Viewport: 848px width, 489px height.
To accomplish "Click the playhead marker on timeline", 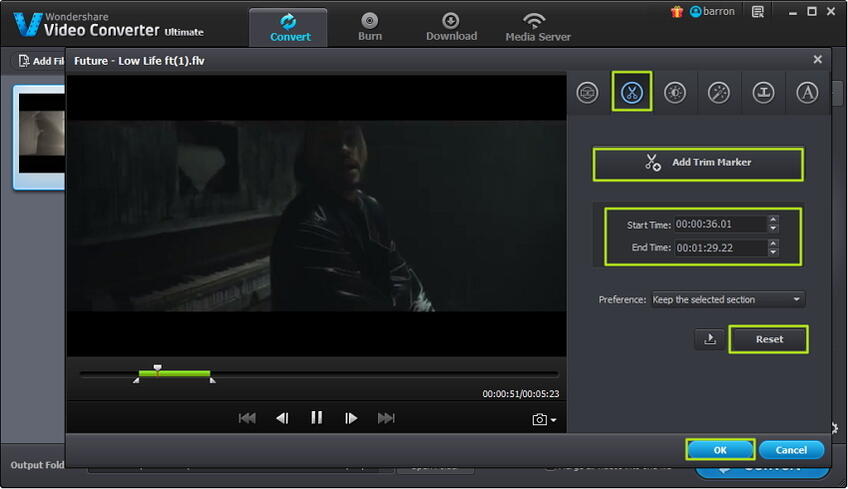I will (x=157, y=368).
